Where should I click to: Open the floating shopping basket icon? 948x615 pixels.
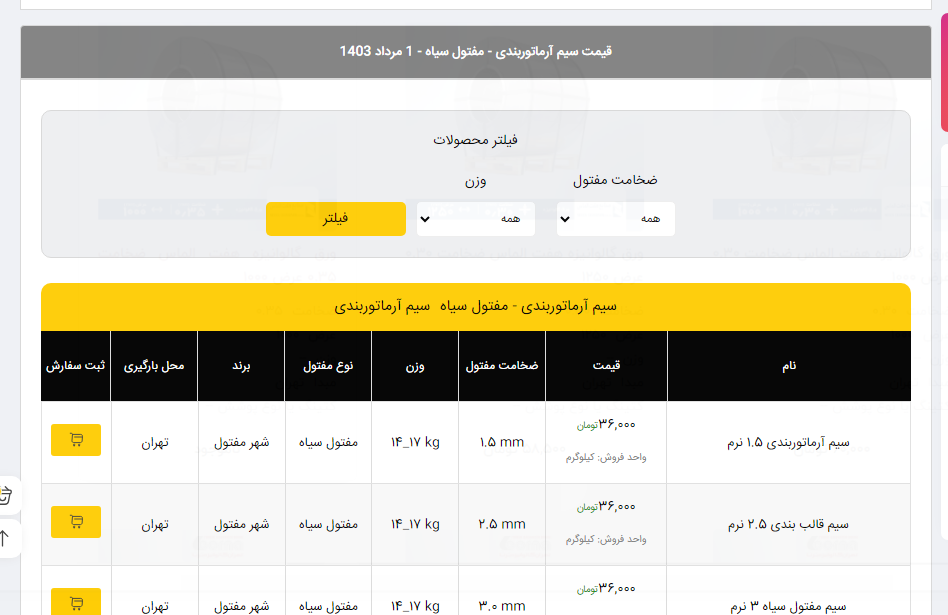click(6, 494)
